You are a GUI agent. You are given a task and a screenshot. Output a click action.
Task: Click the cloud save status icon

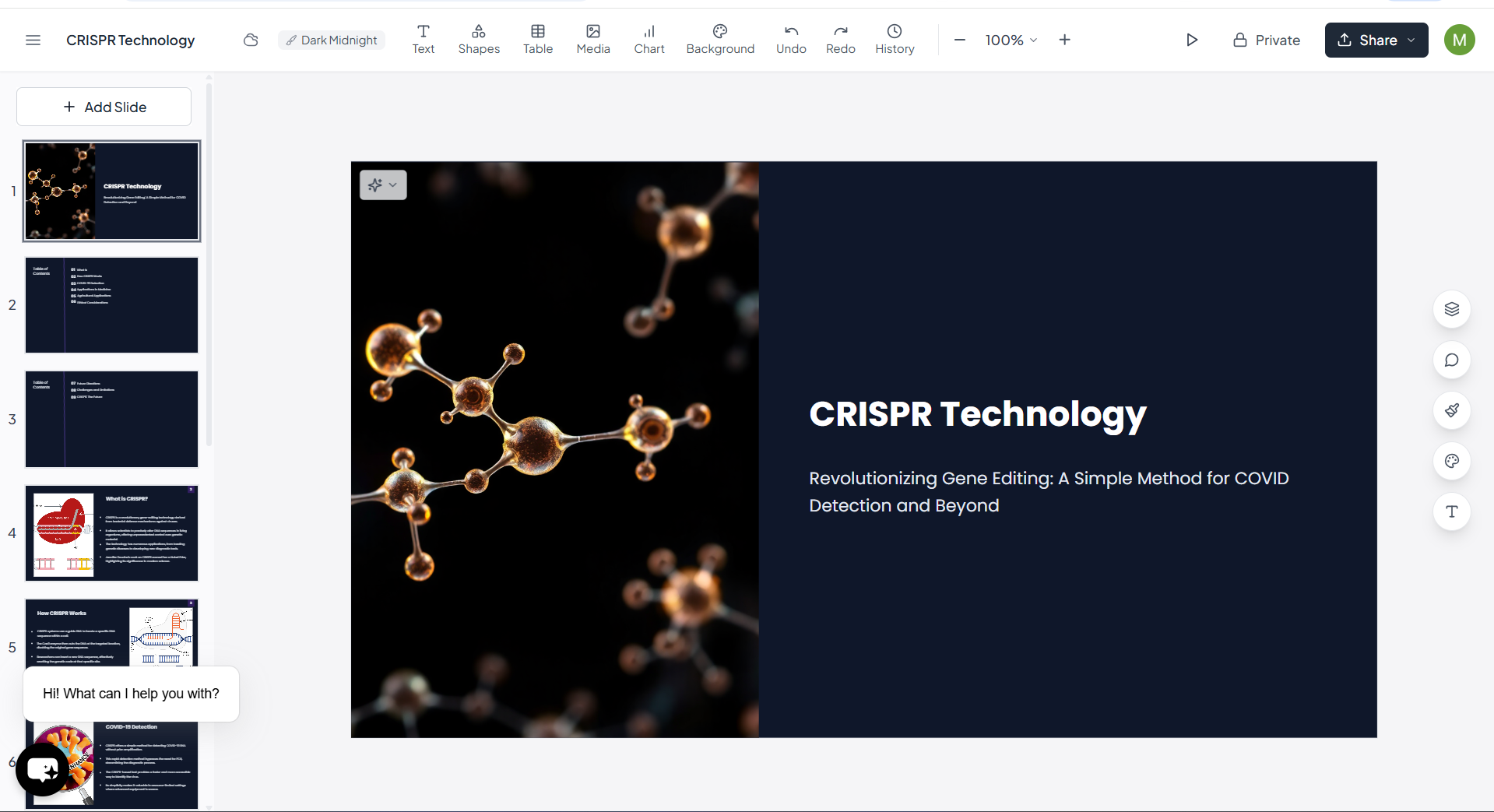pyautogui.click(x=251, y=40)
